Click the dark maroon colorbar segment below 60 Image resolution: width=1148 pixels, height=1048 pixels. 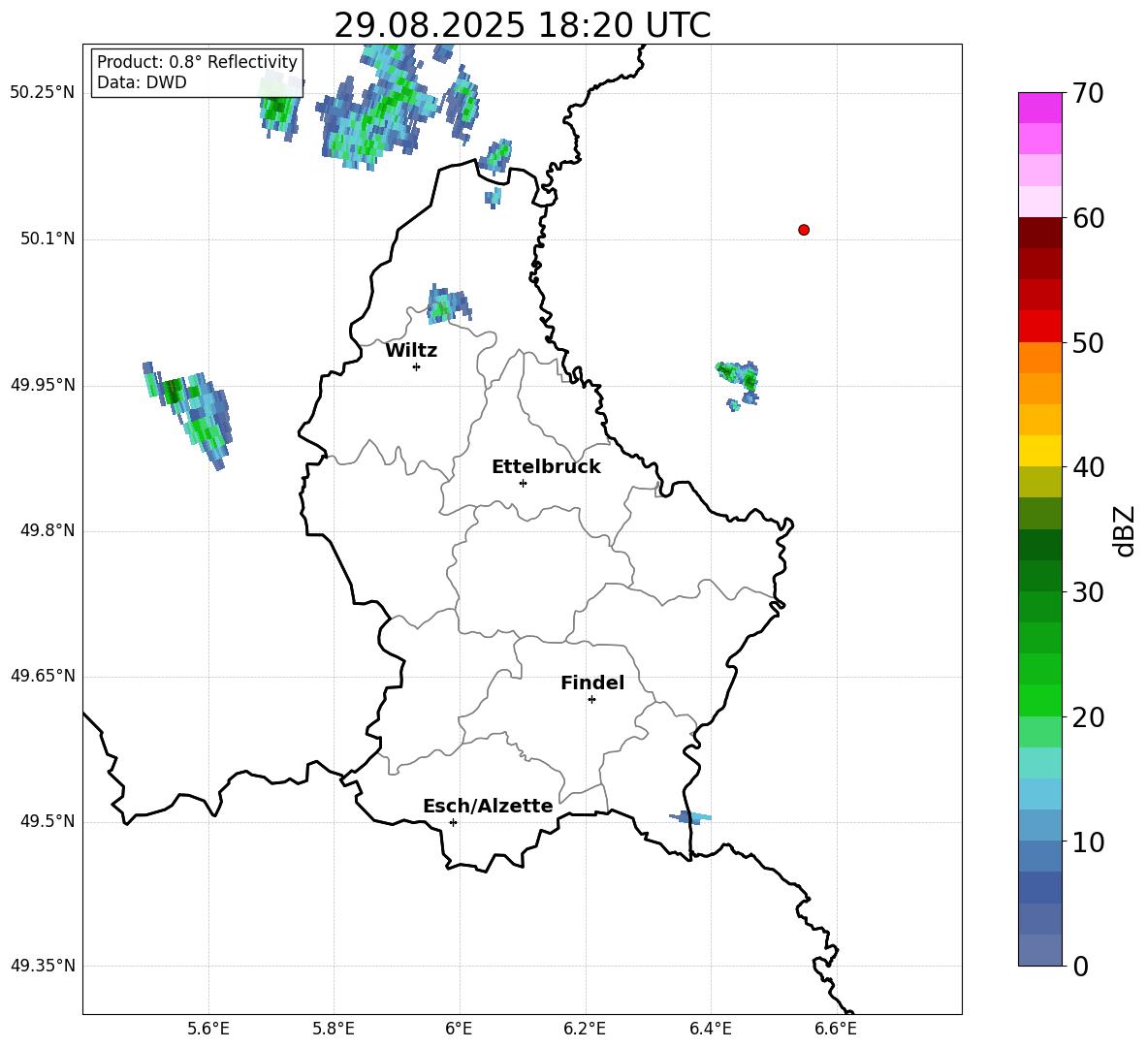pos(1040,233)
